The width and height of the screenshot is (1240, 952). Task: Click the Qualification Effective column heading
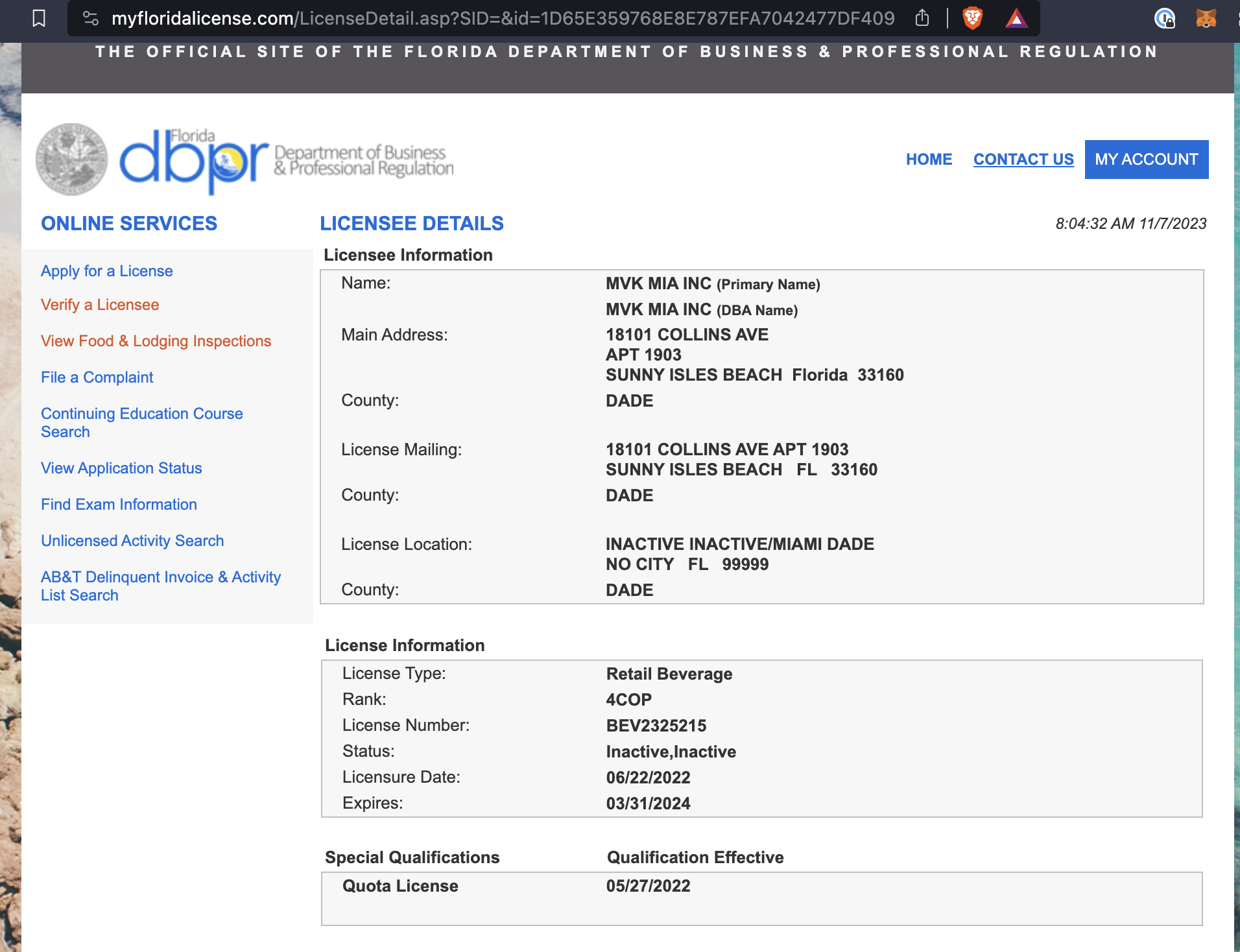[695, 857]
